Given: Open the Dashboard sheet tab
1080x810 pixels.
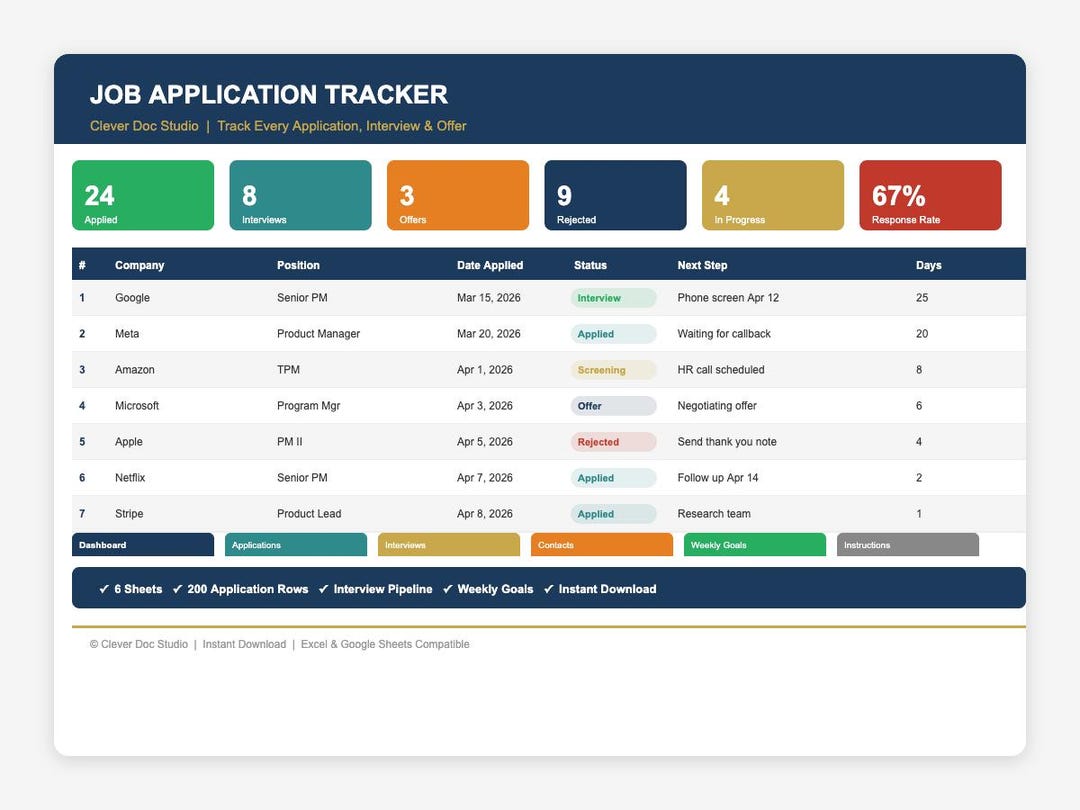Looking at the screenshot, I should click(143, 544).
